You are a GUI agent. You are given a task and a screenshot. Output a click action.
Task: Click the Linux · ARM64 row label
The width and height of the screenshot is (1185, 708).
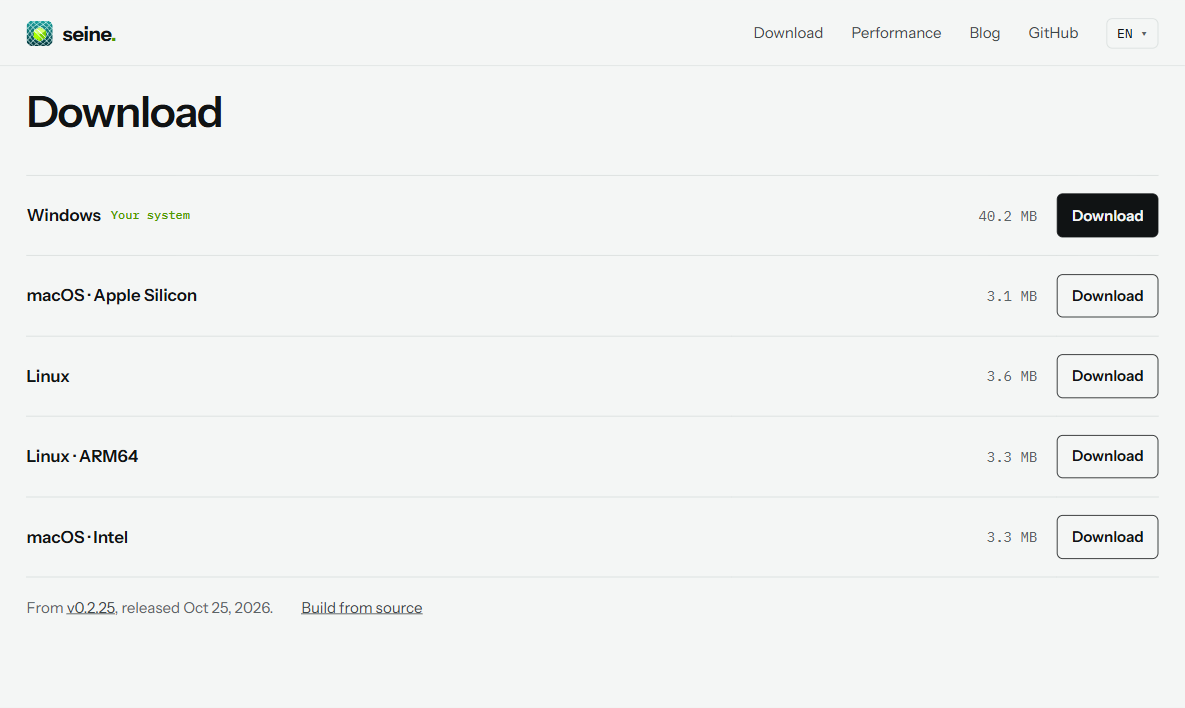point(82,456)
